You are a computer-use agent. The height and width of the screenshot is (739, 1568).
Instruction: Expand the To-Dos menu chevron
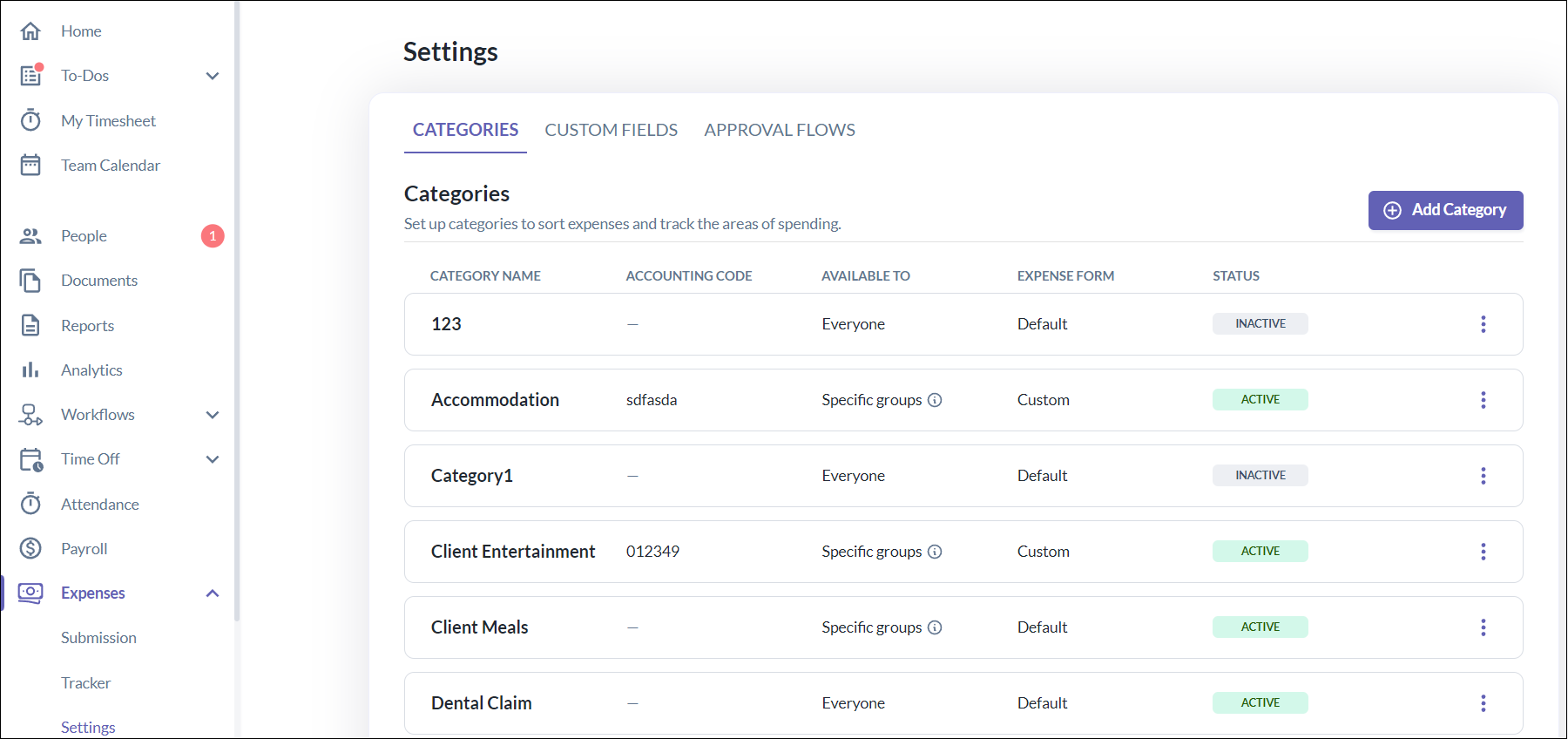(213, 76)
